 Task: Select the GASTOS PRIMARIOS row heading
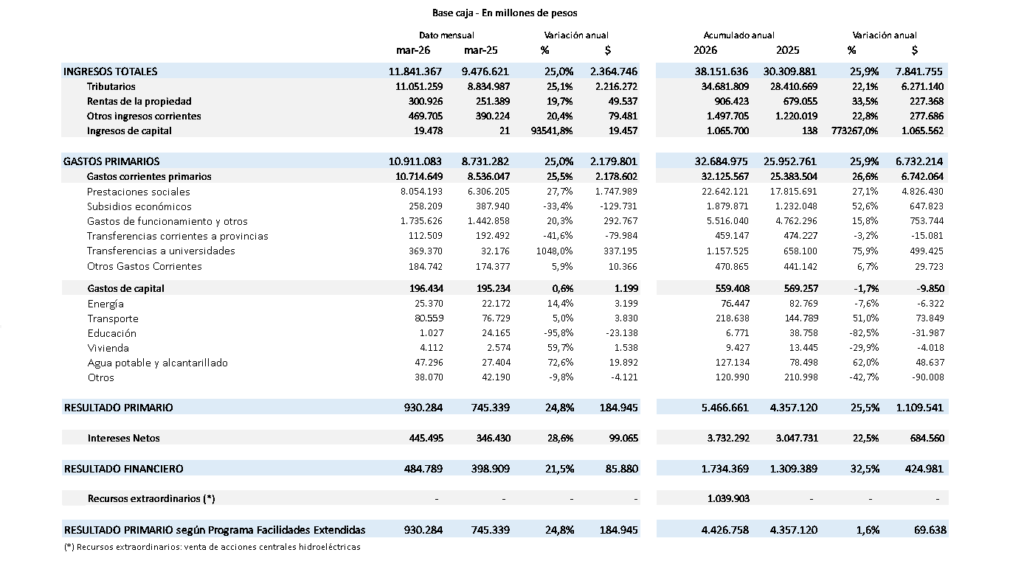(x=111, y=161)
